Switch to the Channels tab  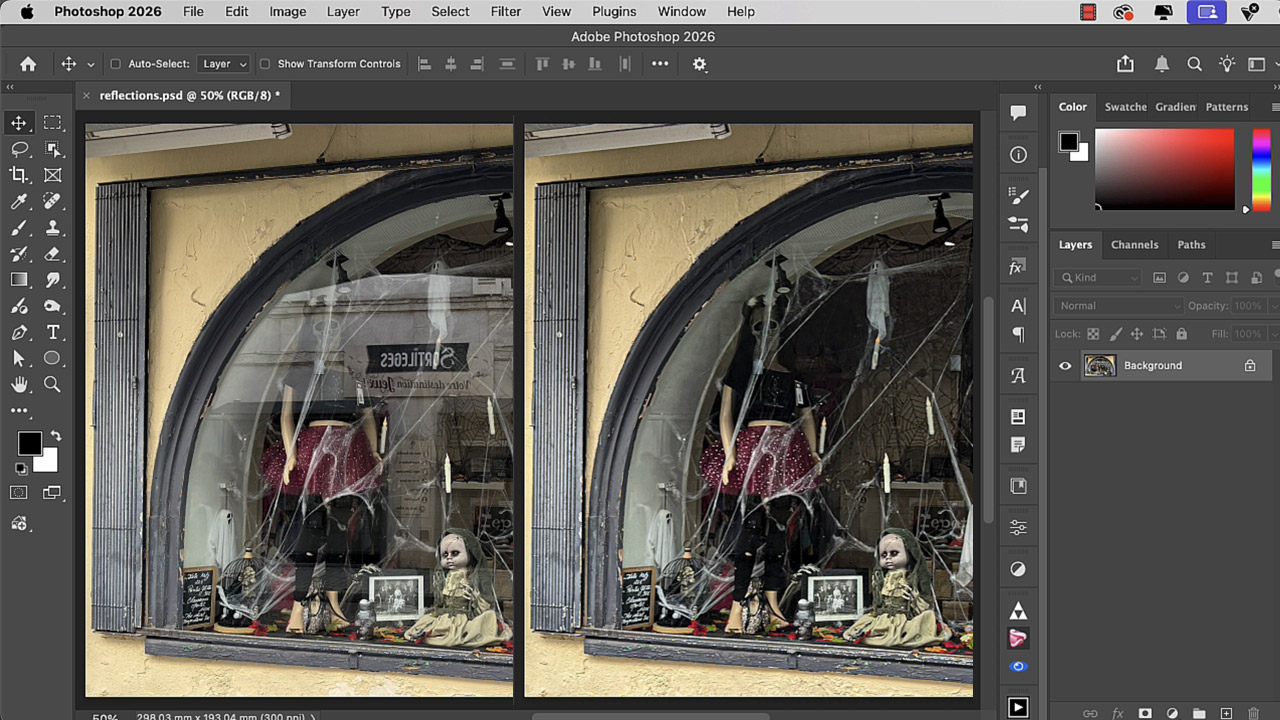point(1134,245)
